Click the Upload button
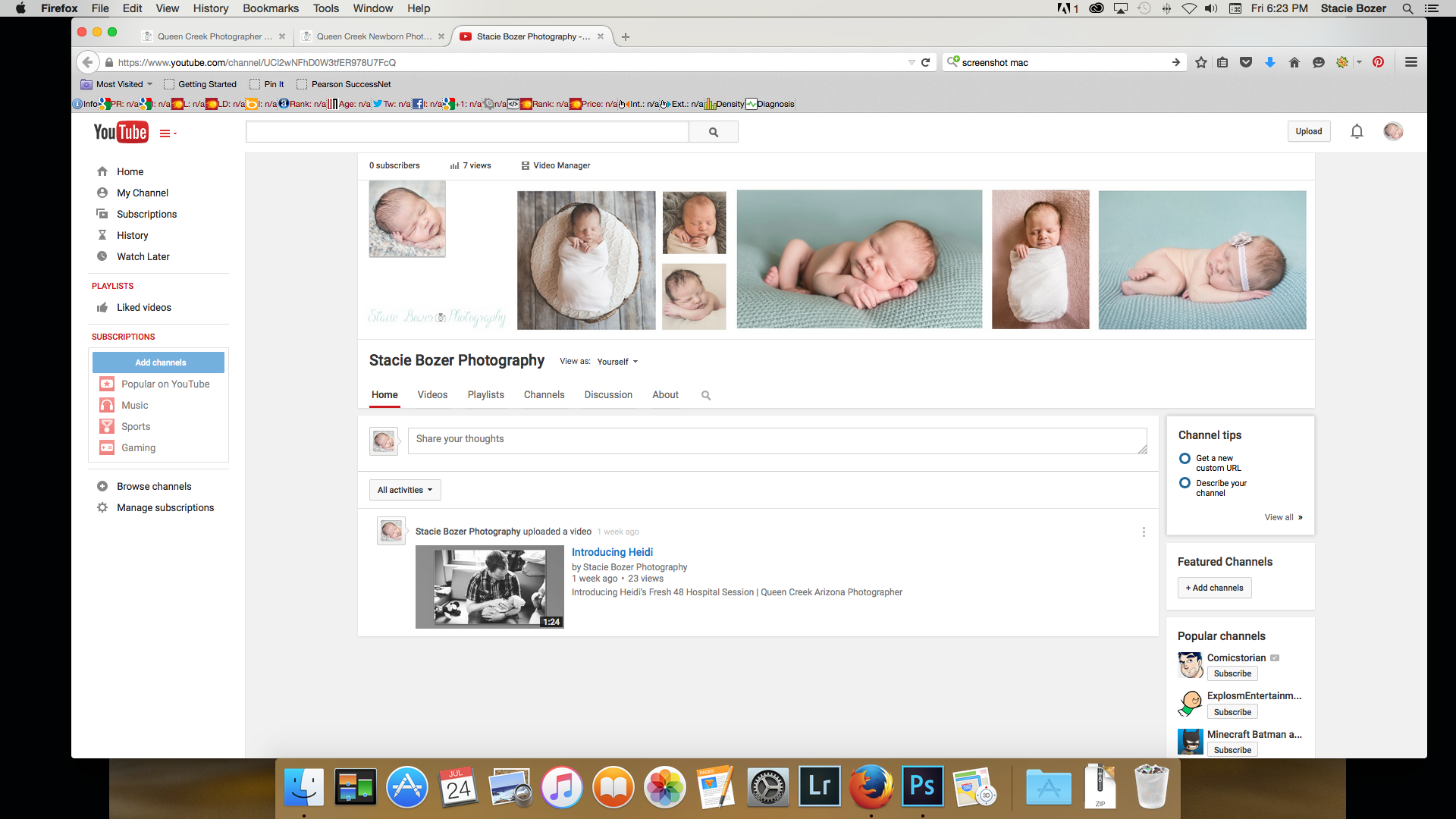This screenshot has height=819, width=1456. (x=1309, y=131)
